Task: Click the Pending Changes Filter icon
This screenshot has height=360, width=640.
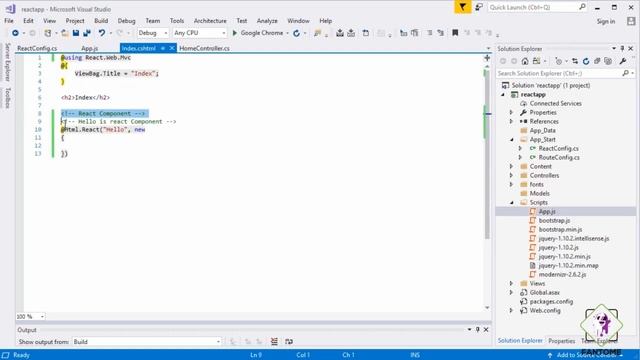Action: pyautogui.click(x=559, y=61)
